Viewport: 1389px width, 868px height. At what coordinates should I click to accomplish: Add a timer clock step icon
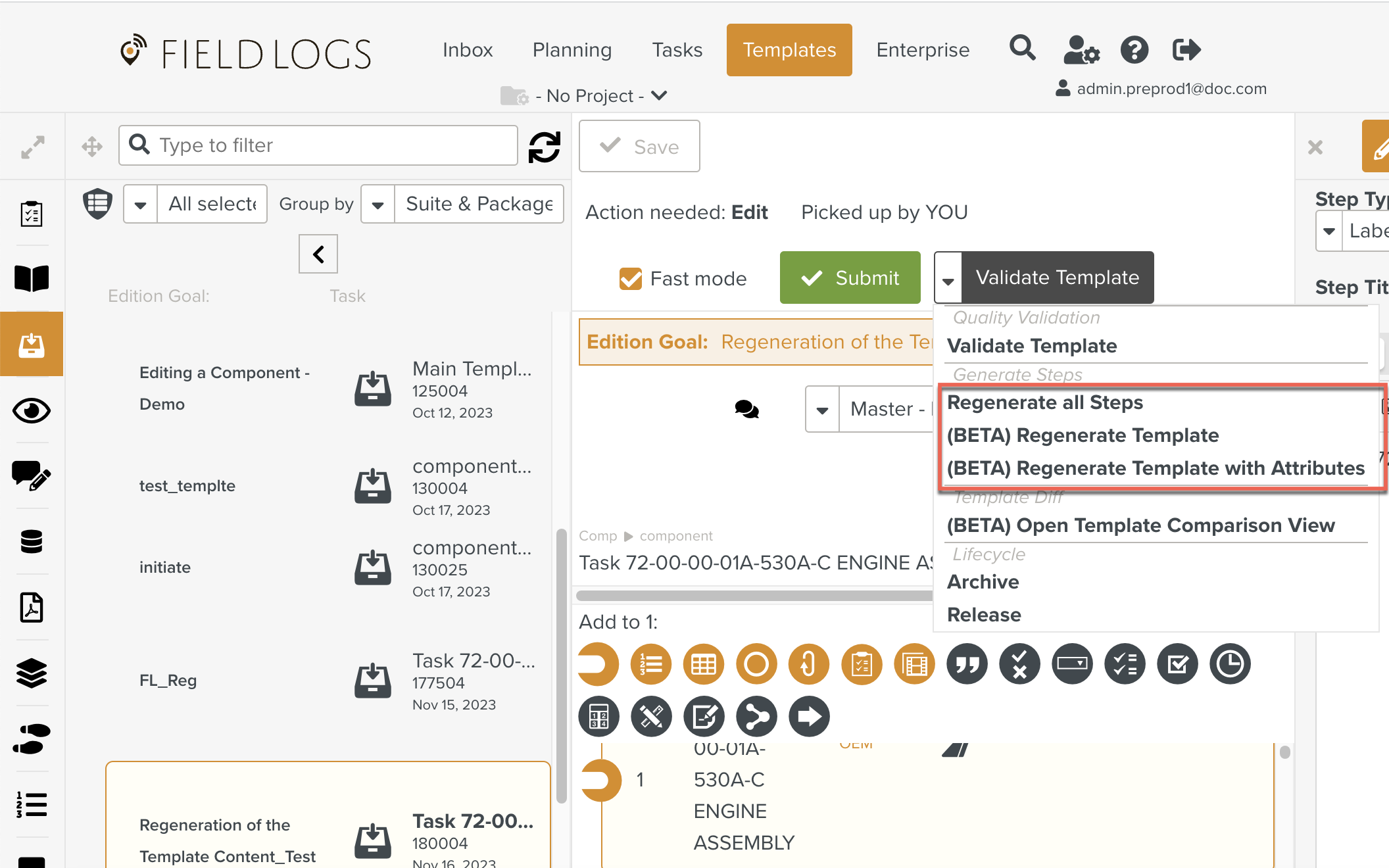click(x=1229, y=664)
